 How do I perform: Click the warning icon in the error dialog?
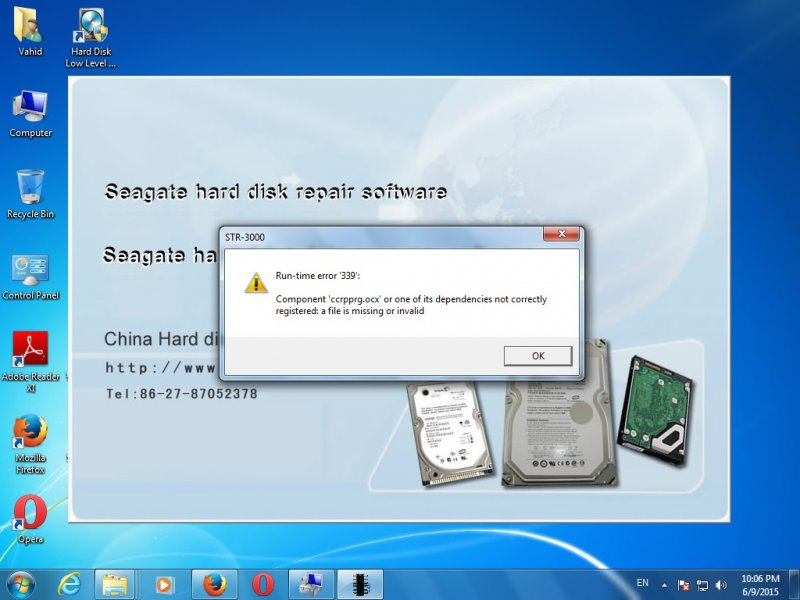pos(256,283)
